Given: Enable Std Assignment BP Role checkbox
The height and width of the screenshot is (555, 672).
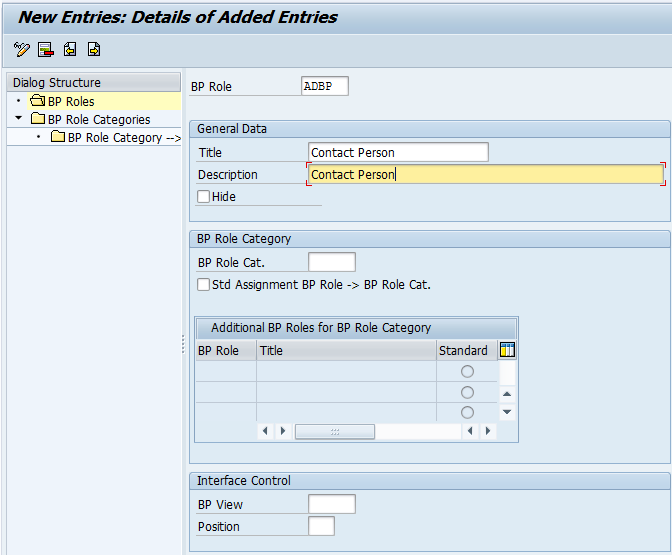Looking at the screenshot, I should [203, 285].
